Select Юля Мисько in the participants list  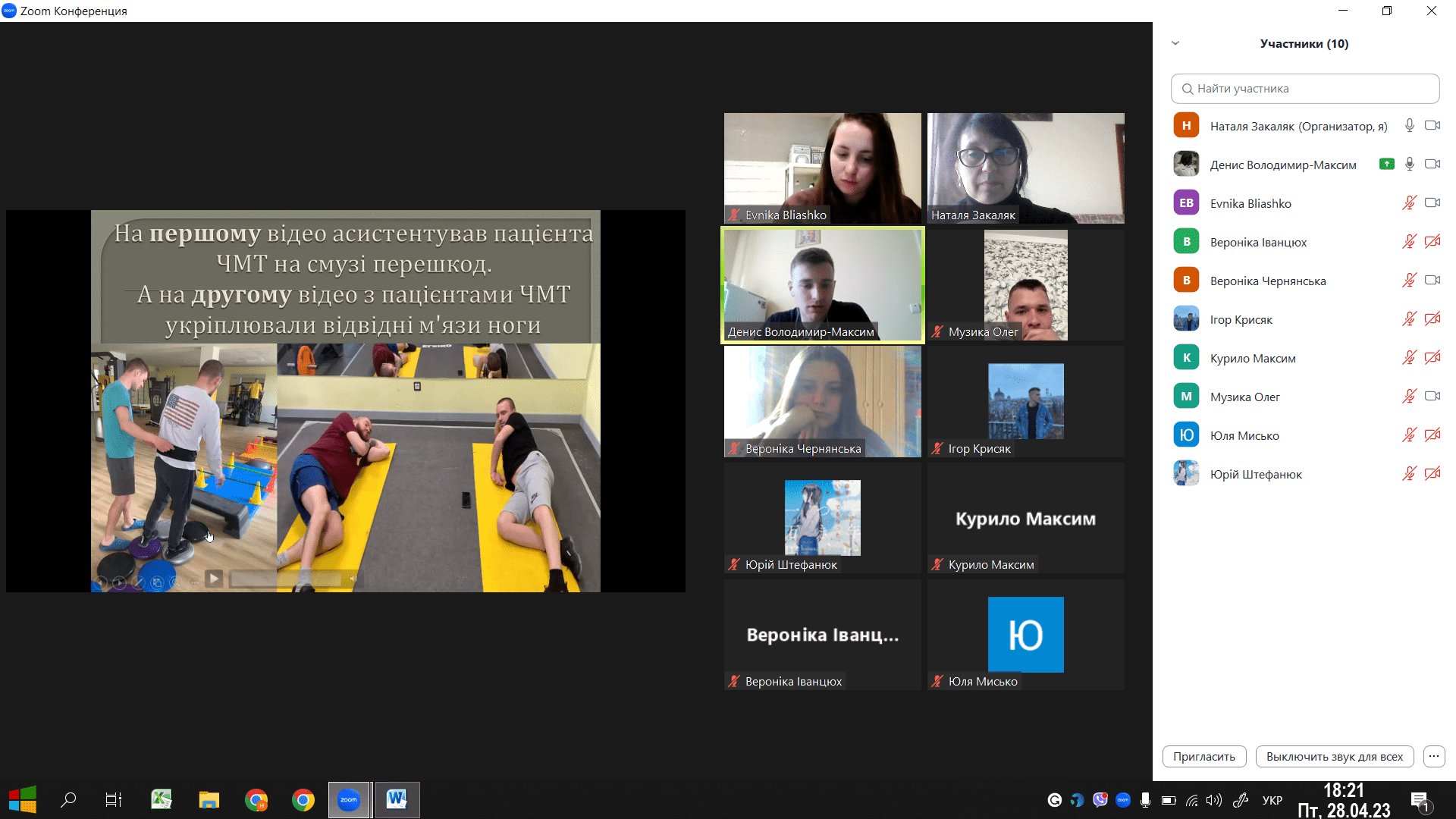click(1244, 435)
